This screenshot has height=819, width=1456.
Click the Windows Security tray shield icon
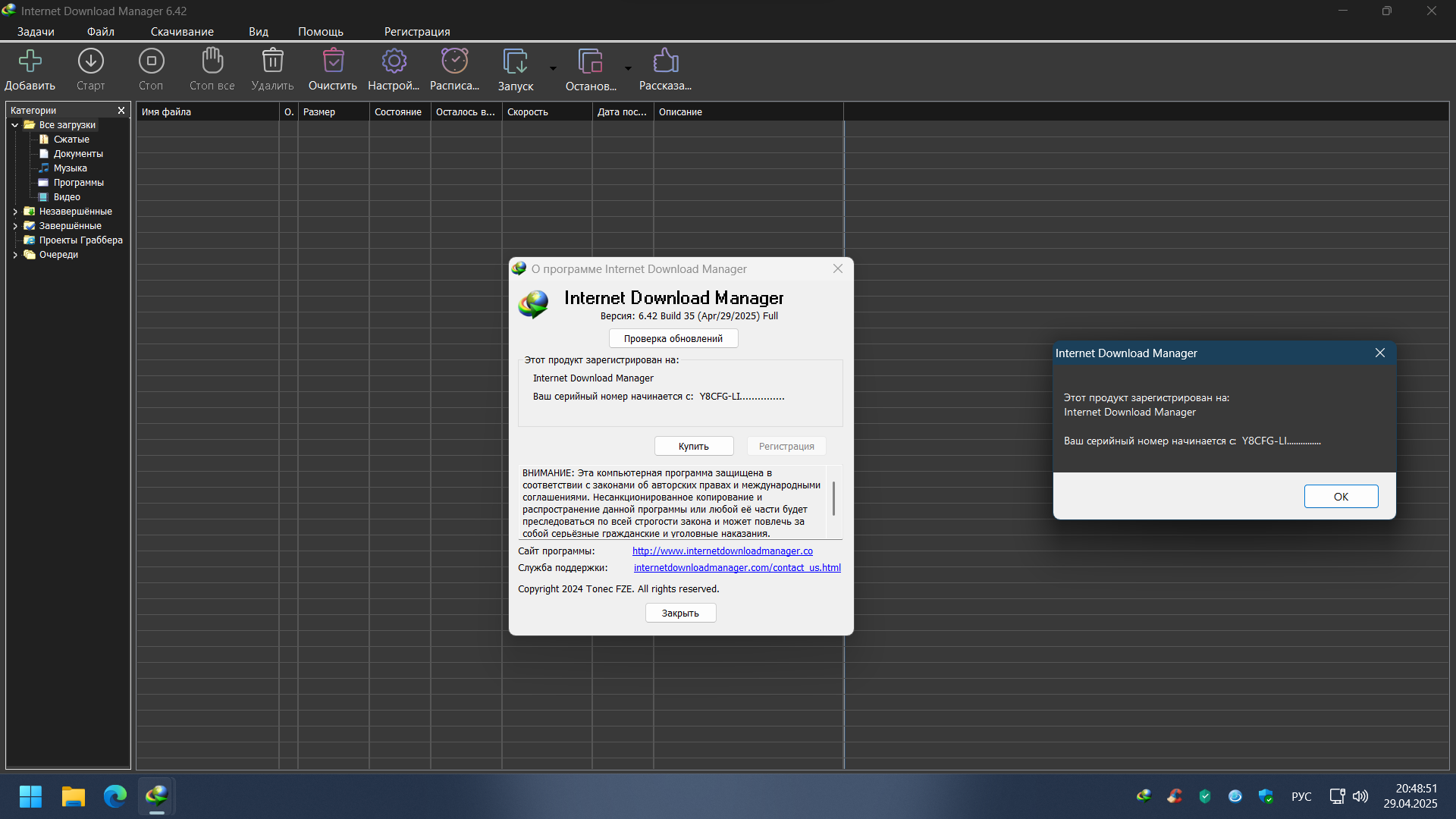[1266, 796]
